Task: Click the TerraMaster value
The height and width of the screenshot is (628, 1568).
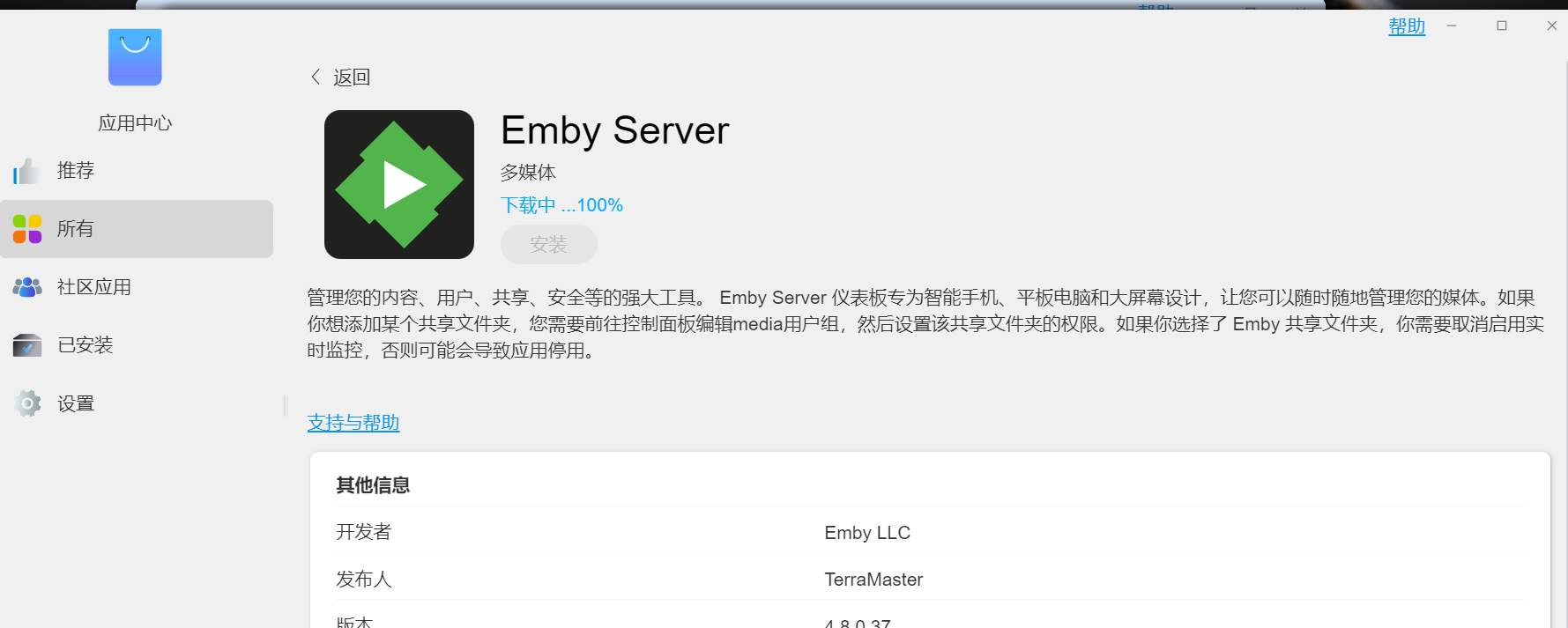Action: coord(873,580)
